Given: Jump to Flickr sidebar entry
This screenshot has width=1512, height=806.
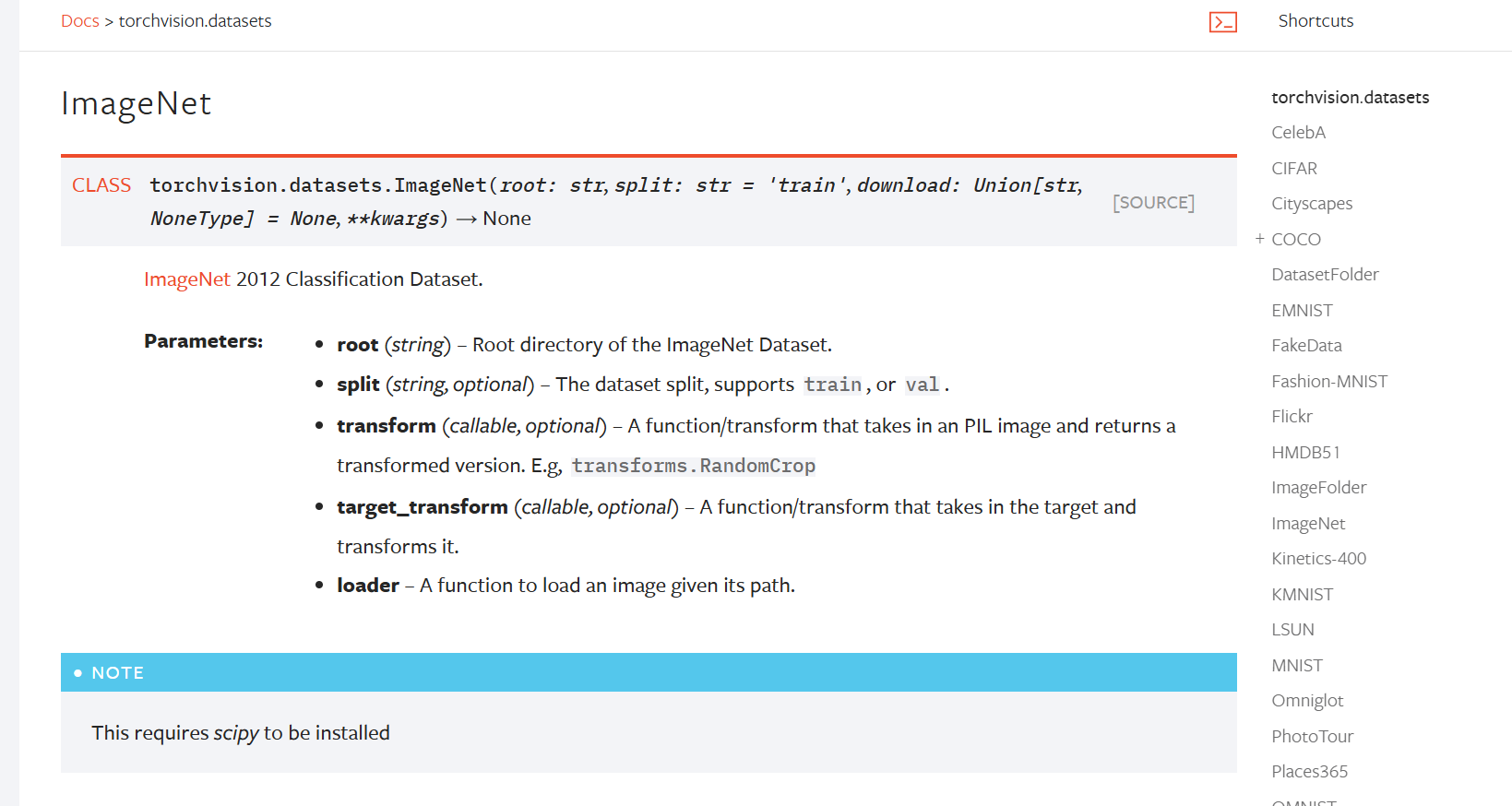Looking at the screenshot, I should (x=1292, y=417).
